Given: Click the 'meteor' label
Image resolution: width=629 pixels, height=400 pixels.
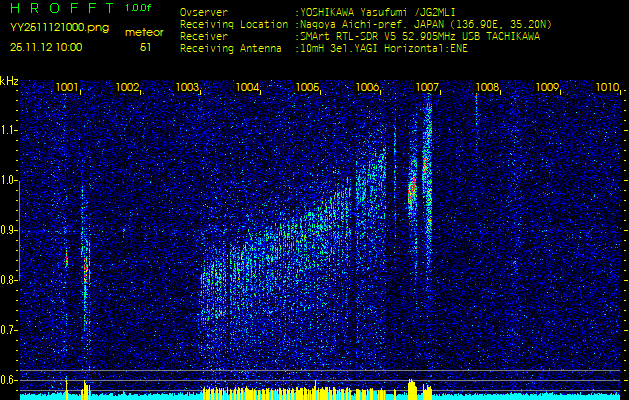Looking at the screenshot, I should coord(144,33).
